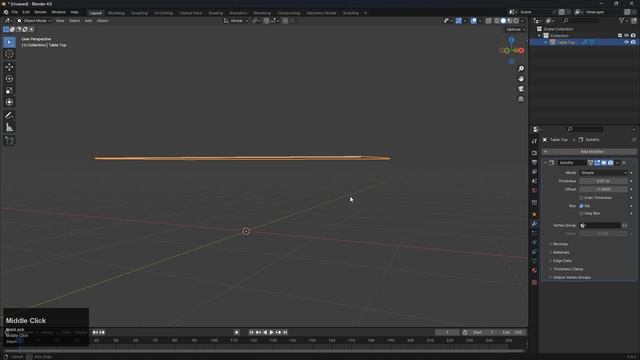The image size is (640, 360).
Task: Disable Table Top render camera icon
Action: click(633, 42)
